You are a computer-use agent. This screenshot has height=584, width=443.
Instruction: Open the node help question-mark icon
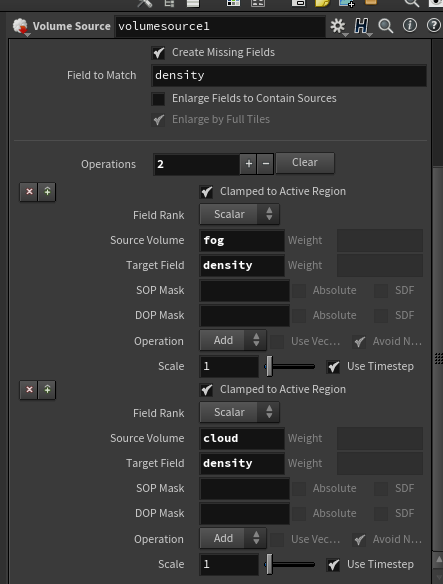pyautogui.click(x=434, y=26)
